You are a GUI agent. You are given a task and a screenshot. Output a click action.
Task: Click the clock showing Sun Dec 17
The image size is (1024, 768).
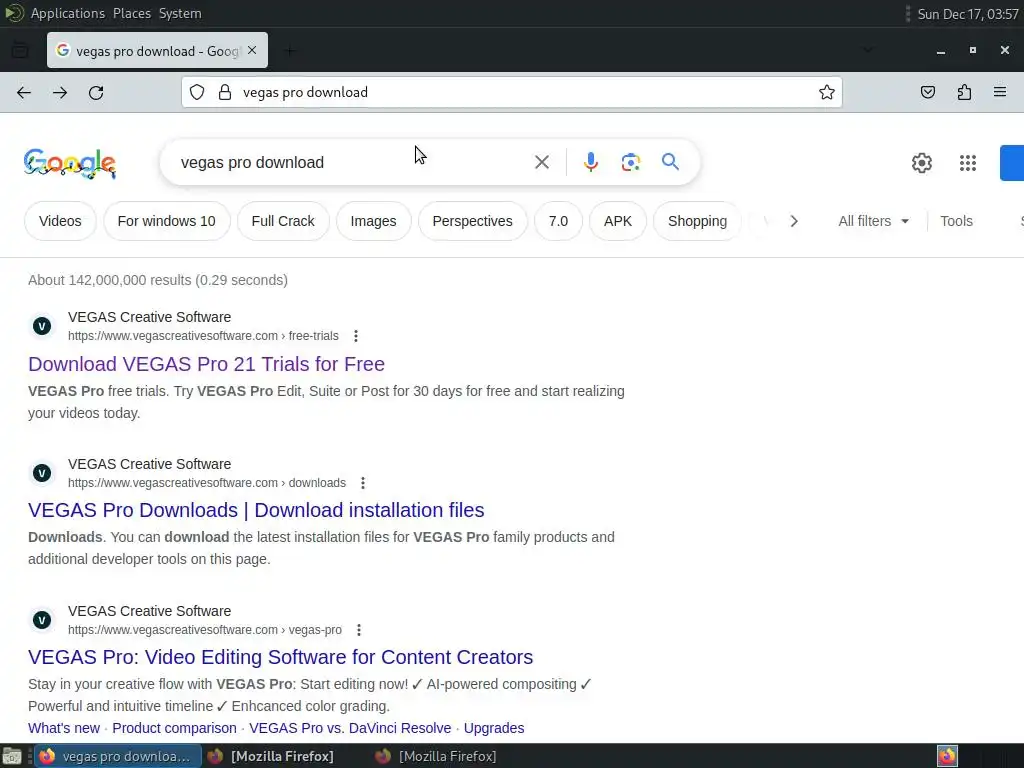click(x=968, y=14)
